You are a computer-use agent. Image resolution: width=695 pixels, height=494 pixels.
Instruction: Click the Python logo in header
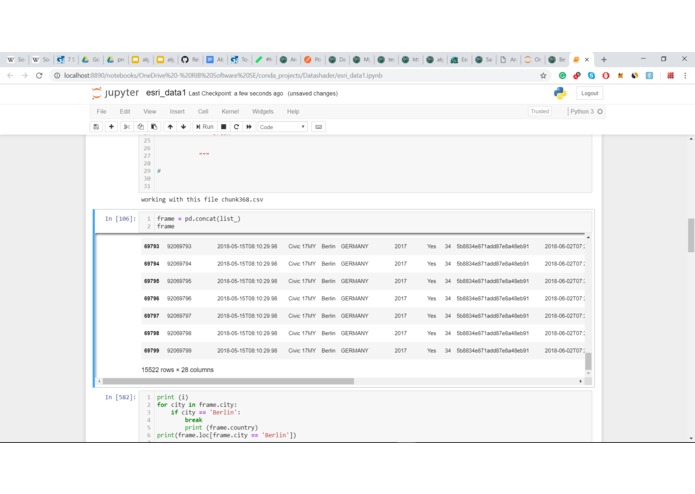tap(560, 93)
